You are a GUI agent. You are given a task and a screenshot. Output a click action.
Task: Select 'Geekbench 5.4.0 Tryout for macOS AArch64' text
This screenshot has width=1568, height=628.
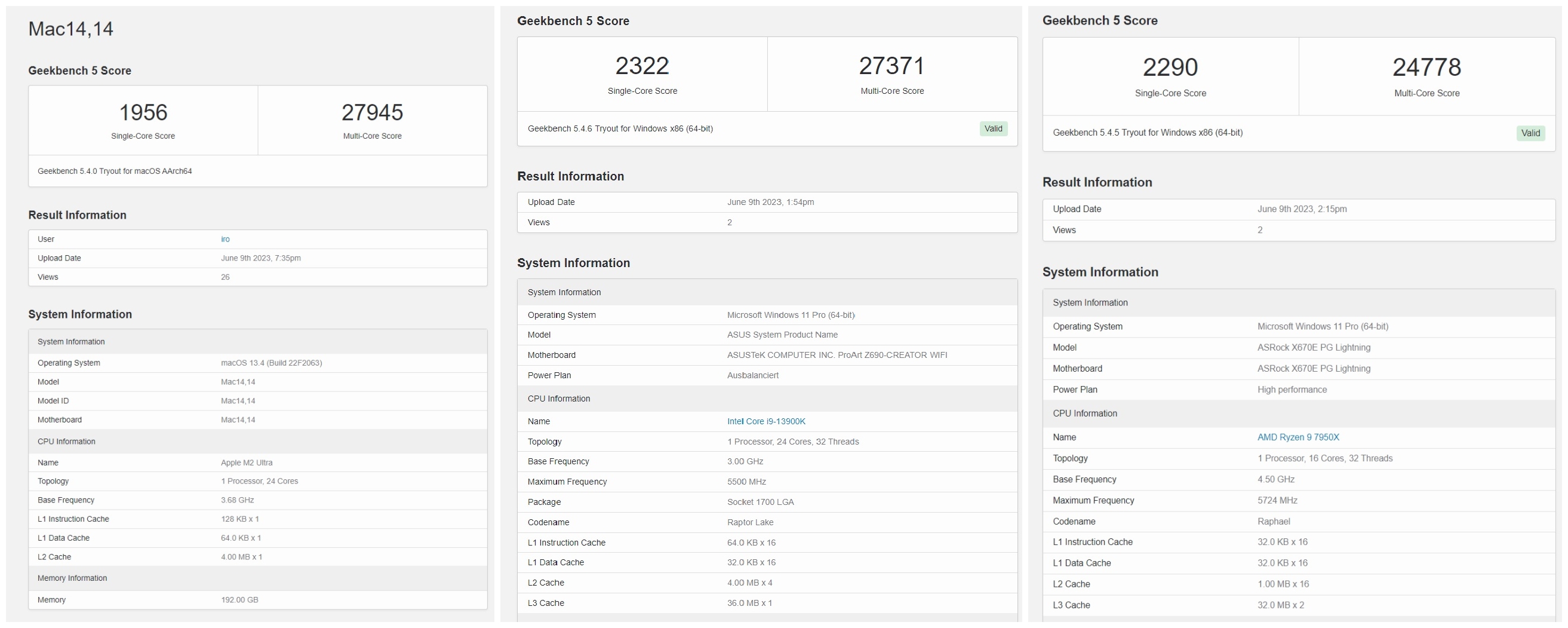[115, 171]
